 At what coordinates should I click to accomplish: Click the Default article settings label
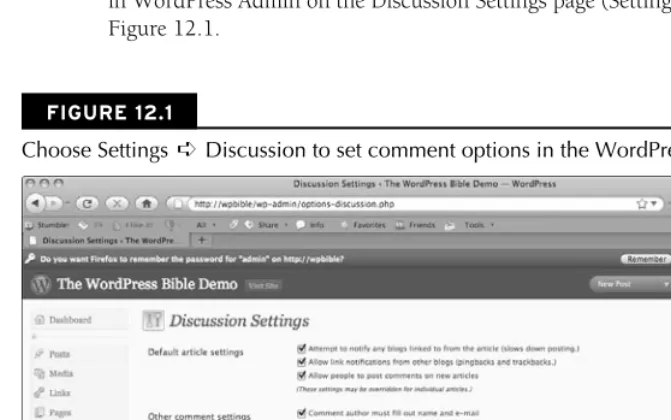point(196,352)
